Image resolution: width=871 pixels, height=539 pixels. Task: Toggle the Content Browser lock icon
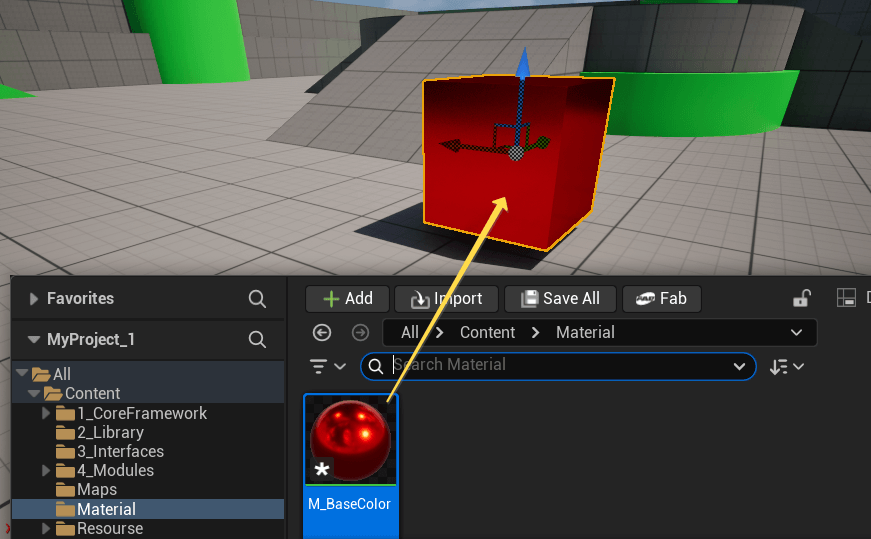click(801, 298)
